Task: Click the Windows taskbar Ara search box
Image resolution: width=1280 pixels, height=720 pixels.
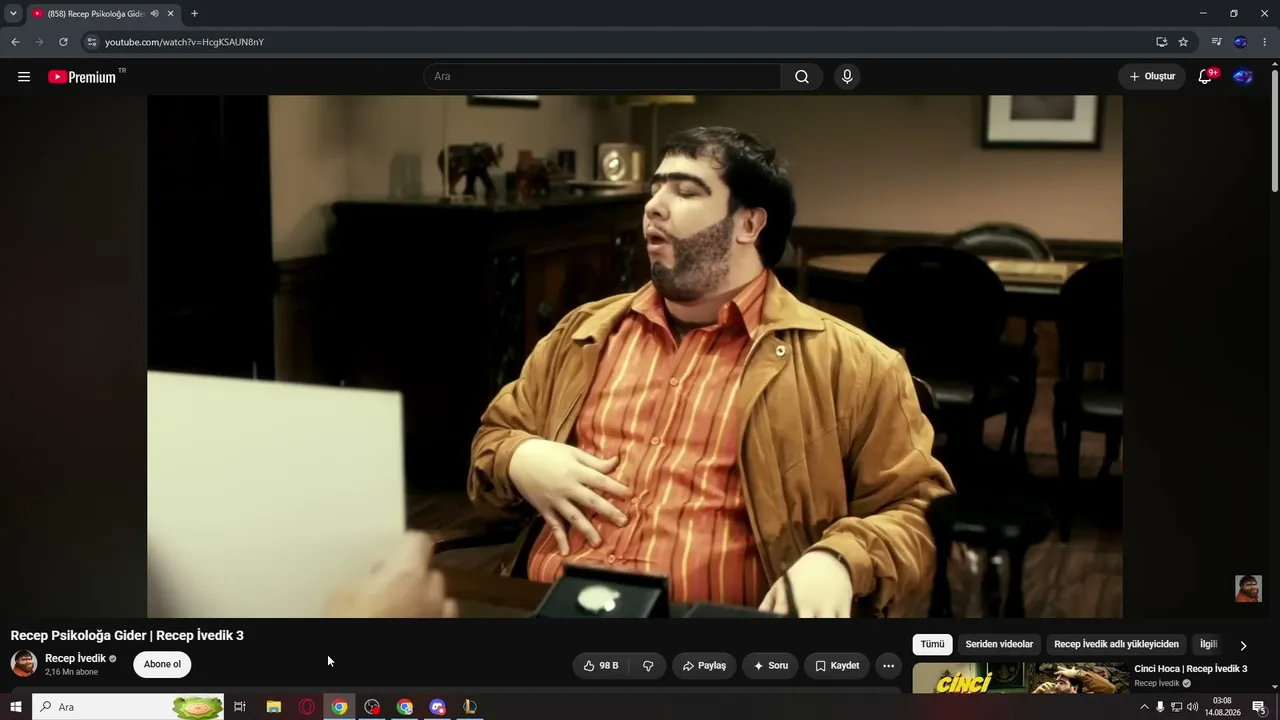Action: tap(128, 707)
